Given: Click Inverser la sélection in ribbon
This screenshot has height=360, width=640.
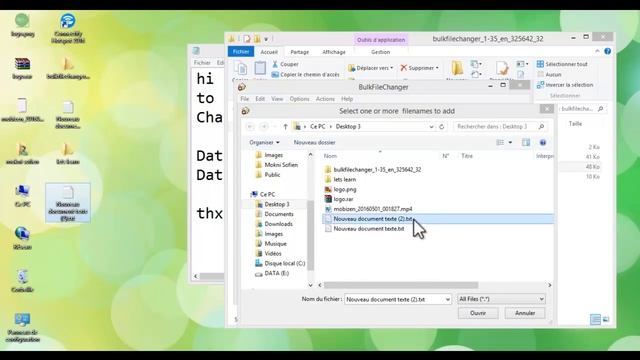Looking at the screenshot, I should 565,85.
